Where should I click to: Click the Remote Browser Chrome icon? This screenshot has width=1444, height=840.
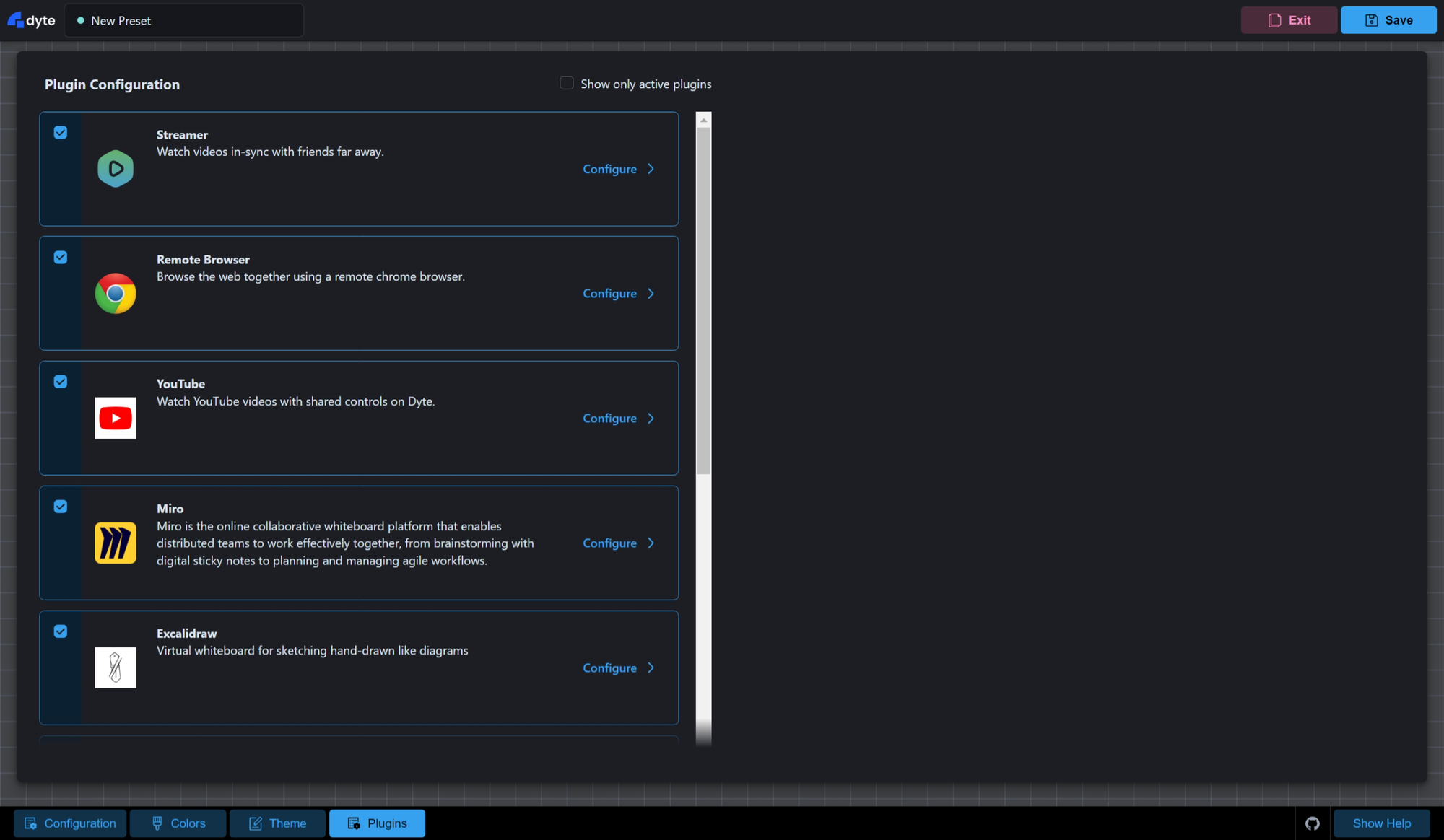click(x=116, y=293)
